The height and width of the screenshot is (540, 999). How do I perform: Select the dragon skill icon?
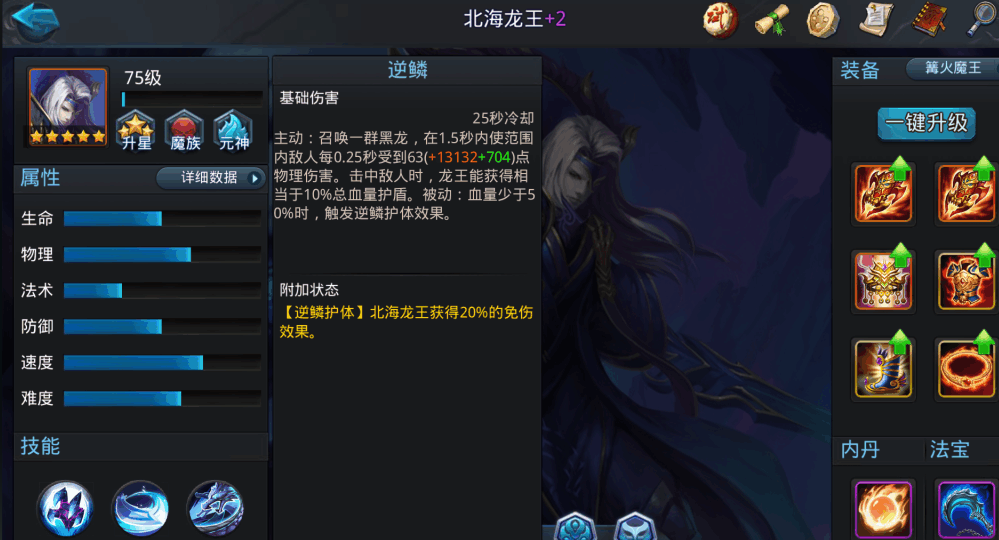click(215, 508)
